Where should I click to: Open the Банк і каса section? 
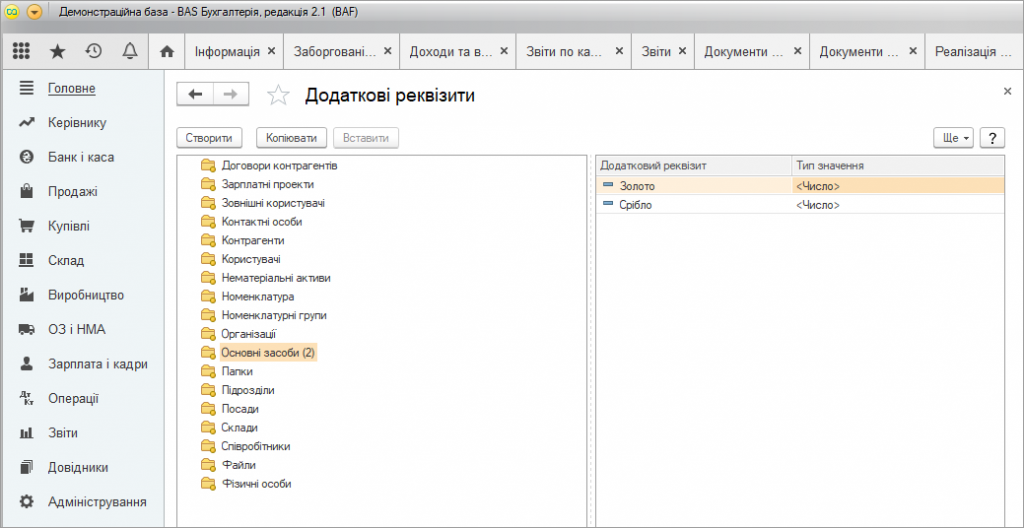[x=81, y=157]
